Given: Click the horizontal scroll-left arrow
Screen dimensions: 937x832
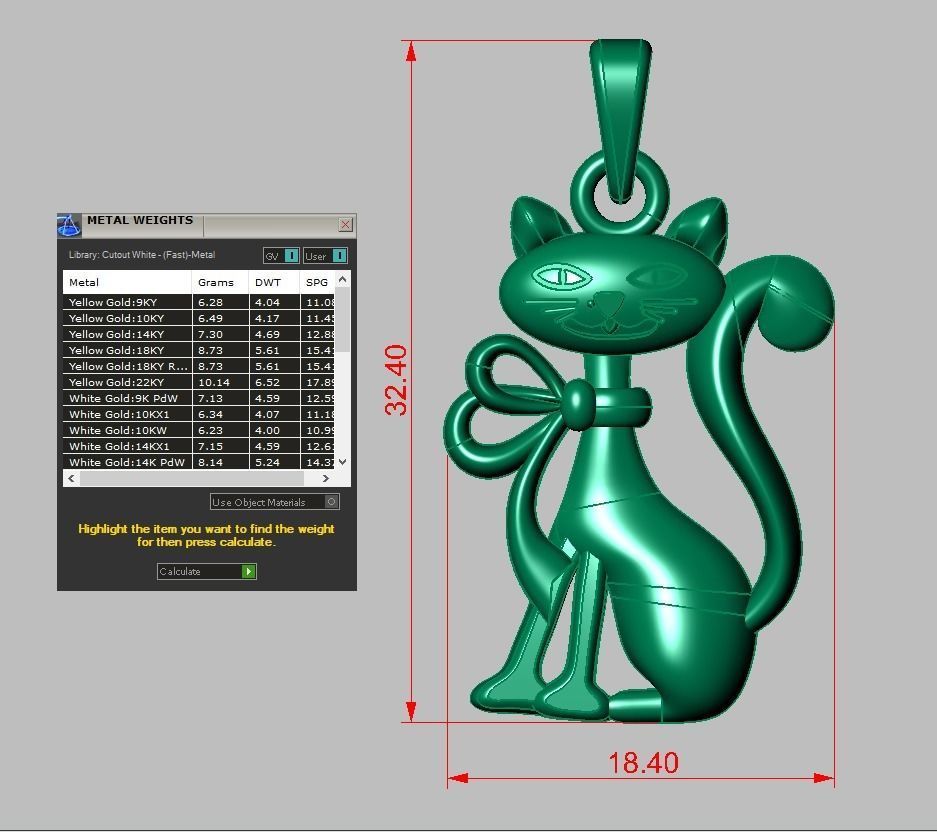Looking at the screenshot, I should coord(71,478).
